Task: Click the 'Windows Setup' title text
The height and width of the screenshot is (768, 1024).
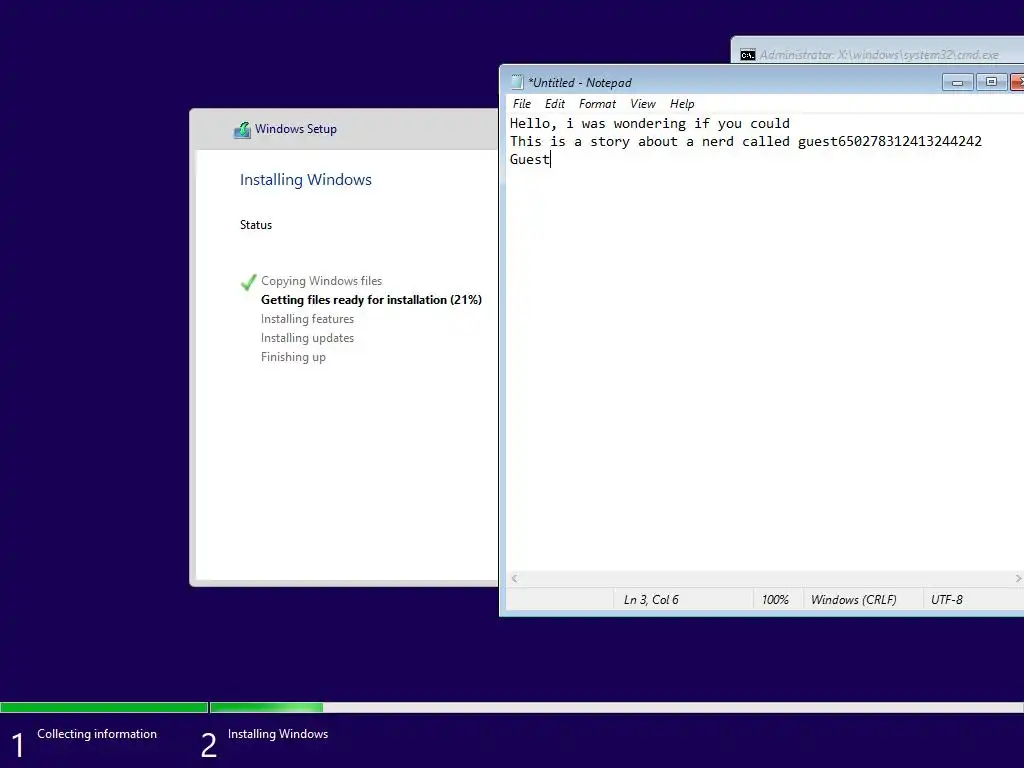Action: coord(296,129)
